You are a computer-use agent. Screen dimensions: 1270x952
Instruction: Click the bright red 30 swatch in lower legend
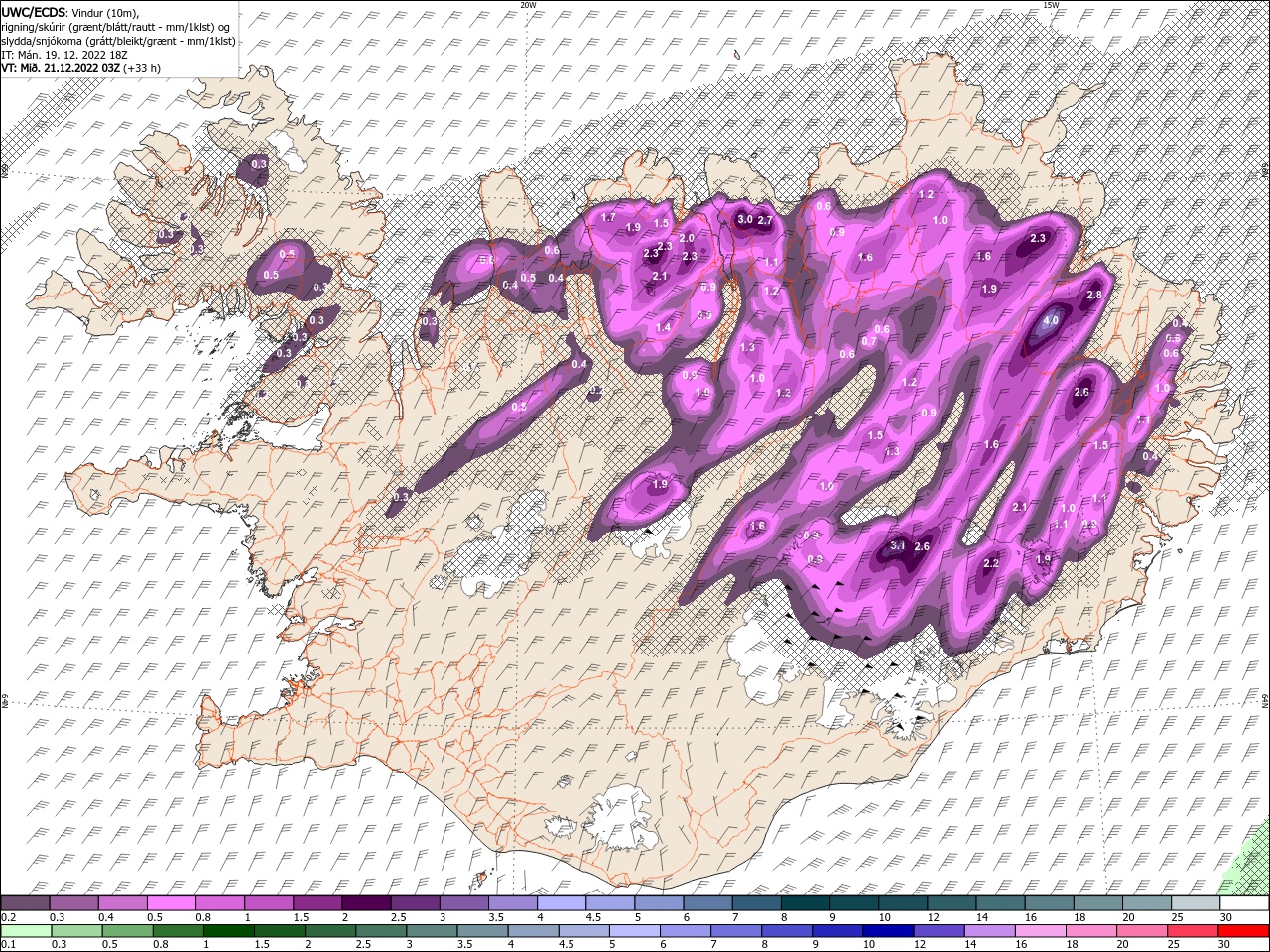(1243, 931)
